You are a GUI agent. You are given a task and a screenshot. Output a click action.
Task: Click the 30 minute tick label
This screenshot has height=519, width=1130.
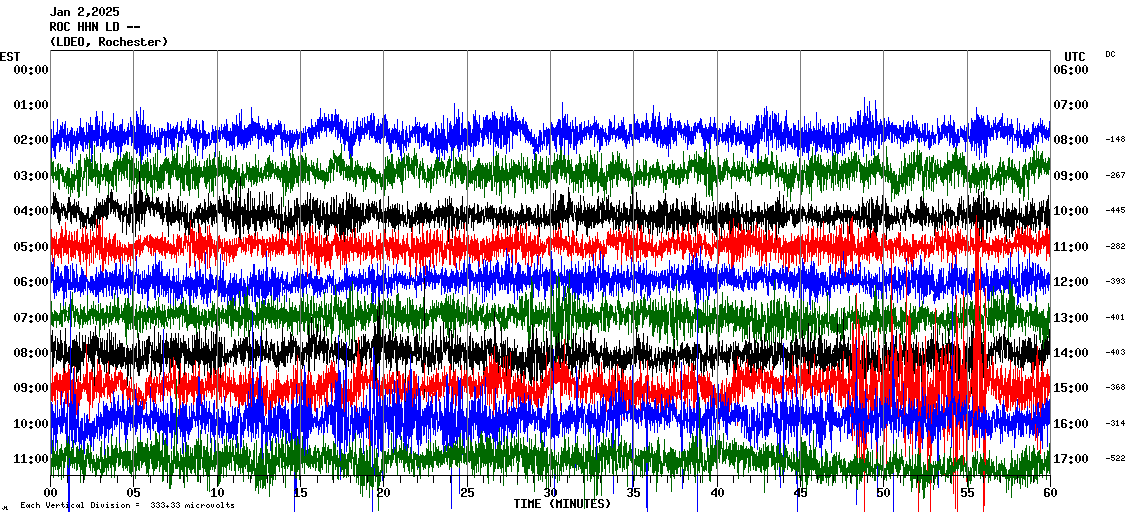(x=550, y=493)
